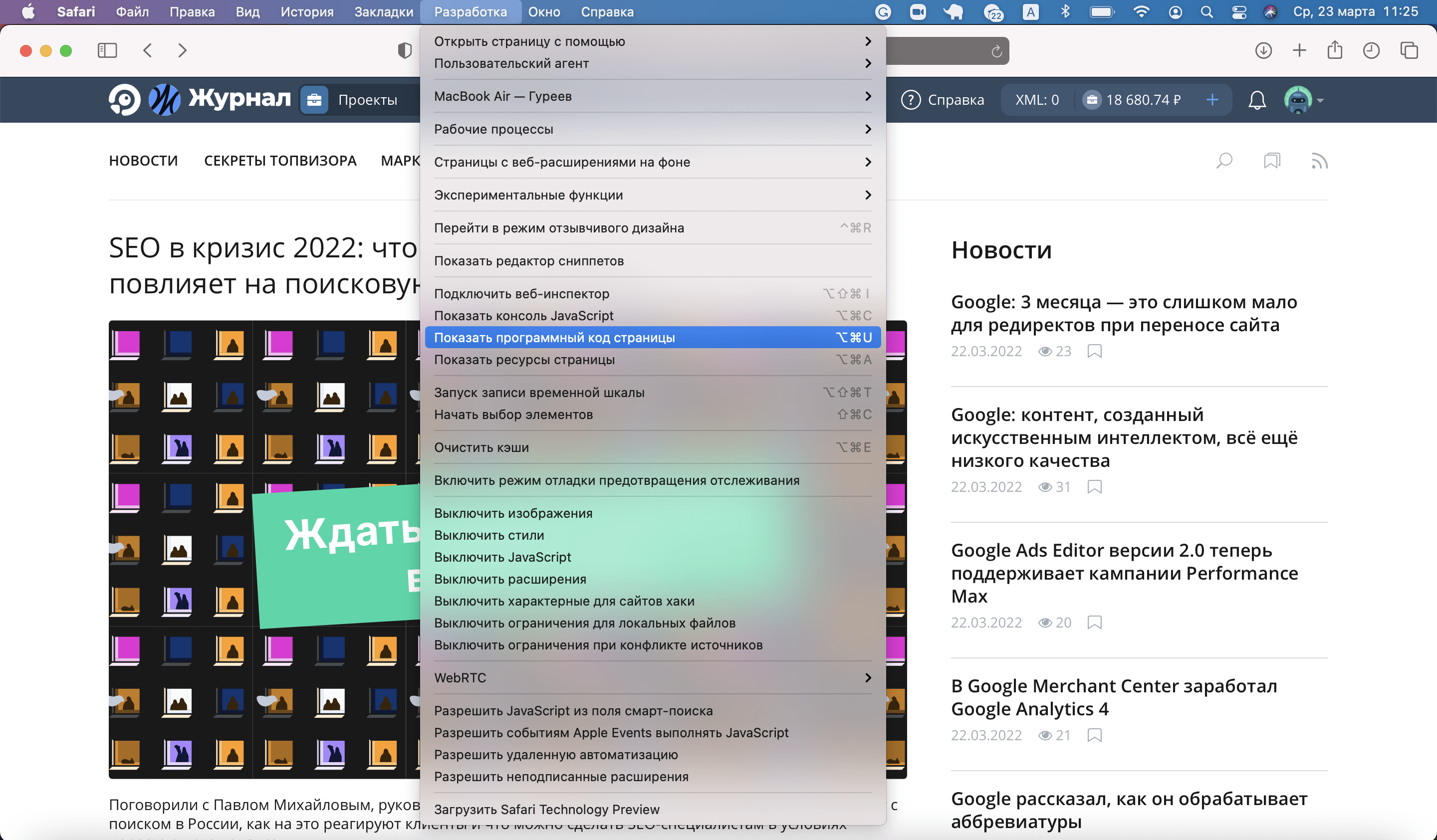Bookmark the AI content news item
Viewport: 1437px width, 840px height.
[x=1094, y=487]
